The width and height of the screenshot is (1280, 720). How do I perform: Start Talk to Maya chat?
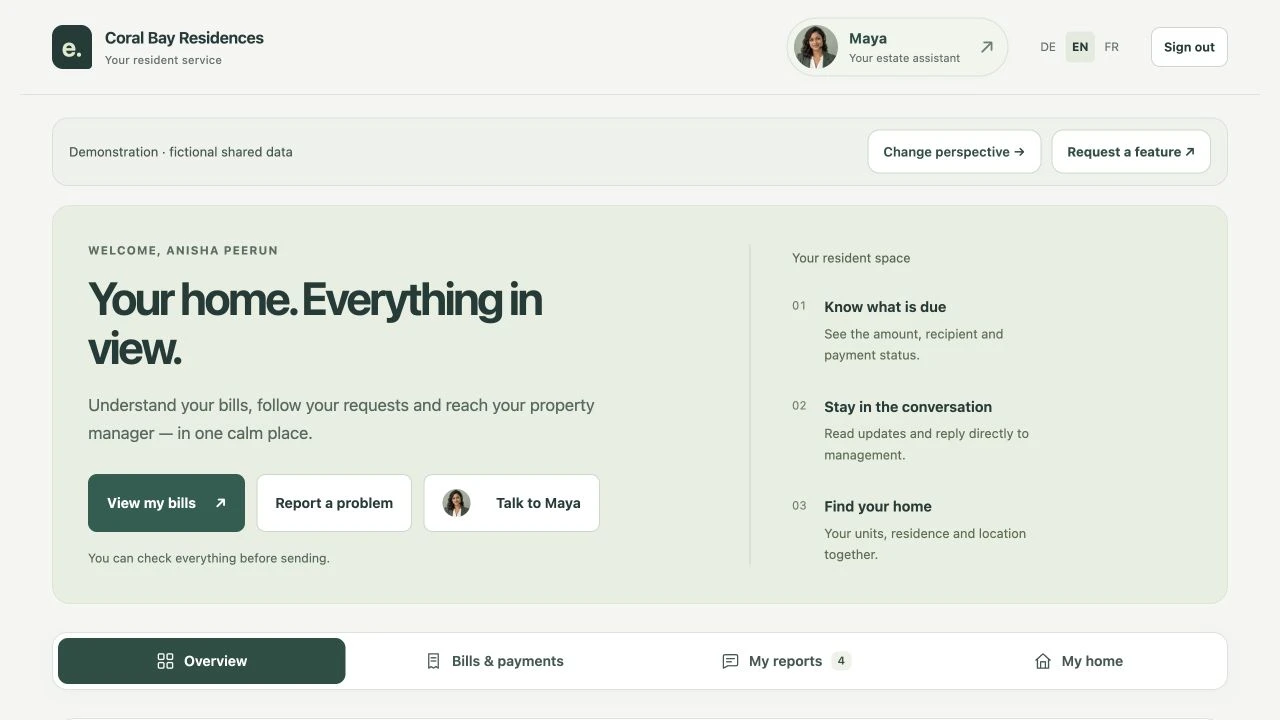coord(512,503)
